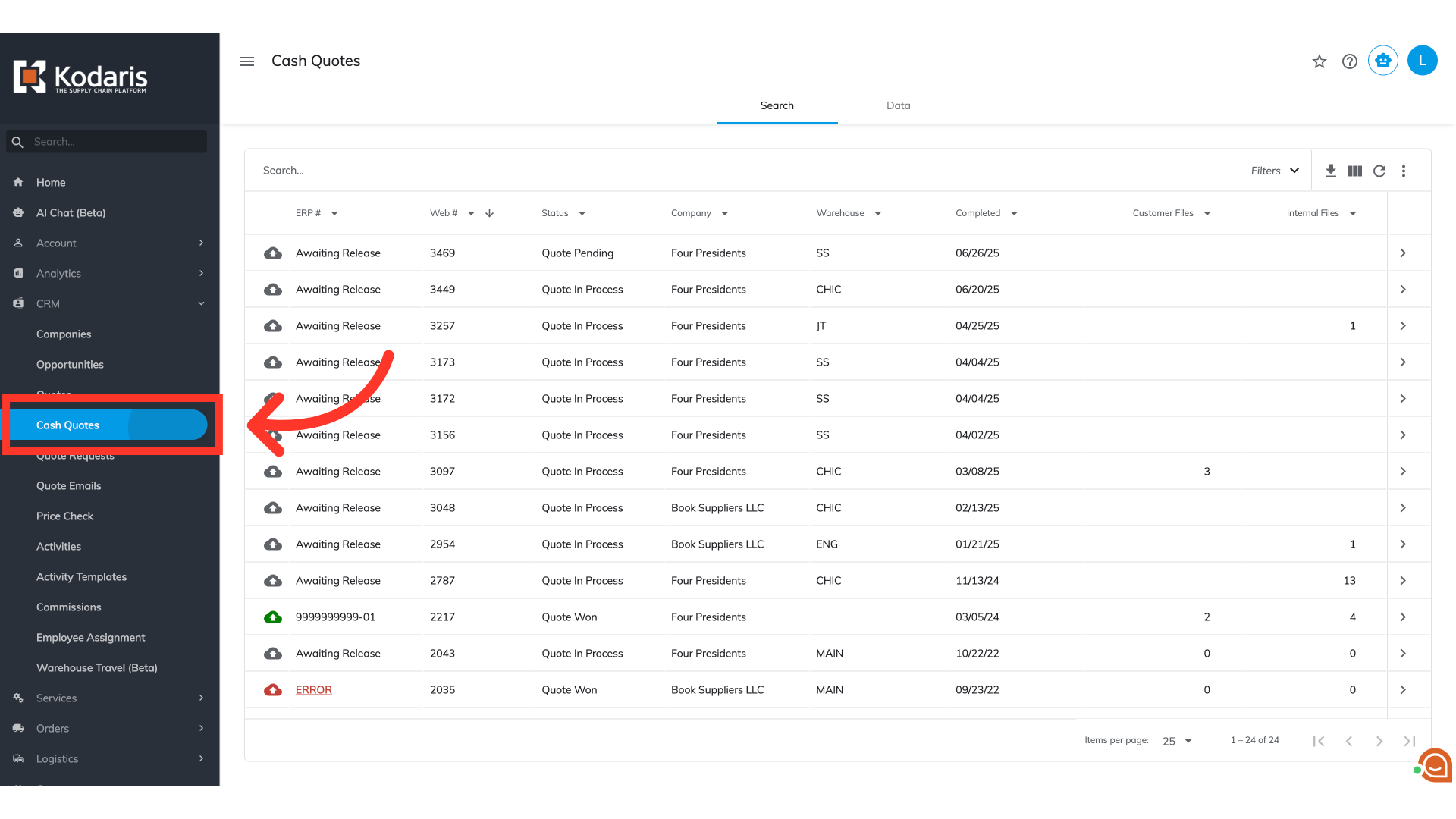The height and width of the screenshot is (819, 1456).
Task: Switch to the Data tab
Action: coord(898,105)
